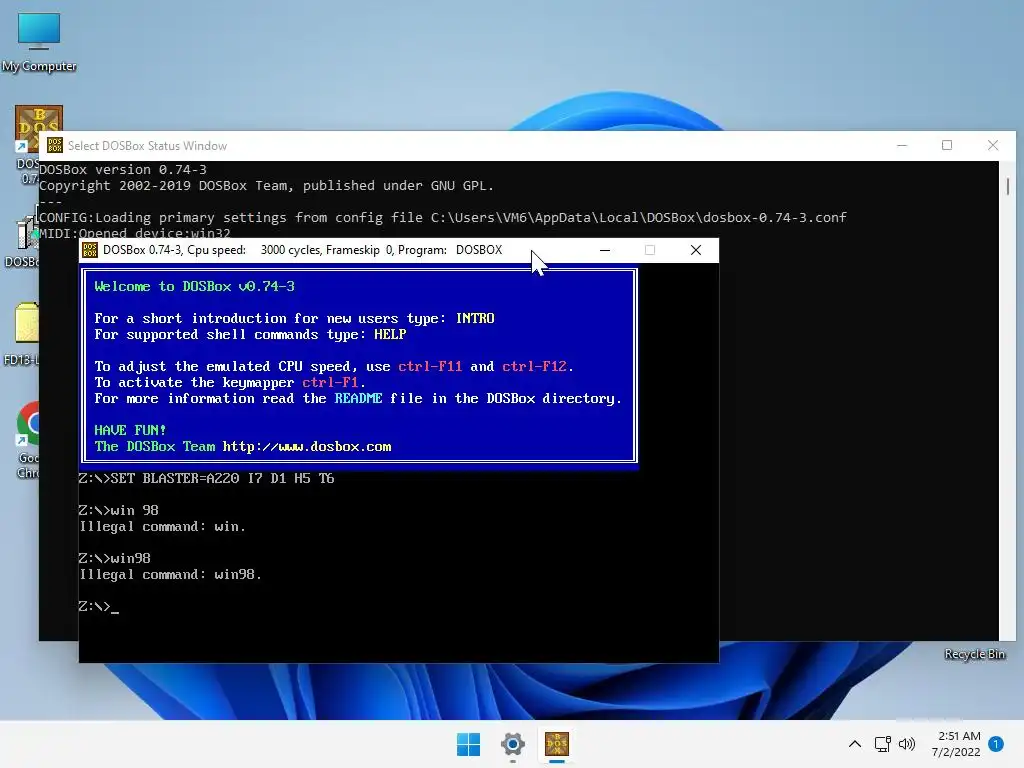Screen dimensions: 1024x768
Task: Click the 'Illegal command: win98.' line
Action: (x=170, y=575)
